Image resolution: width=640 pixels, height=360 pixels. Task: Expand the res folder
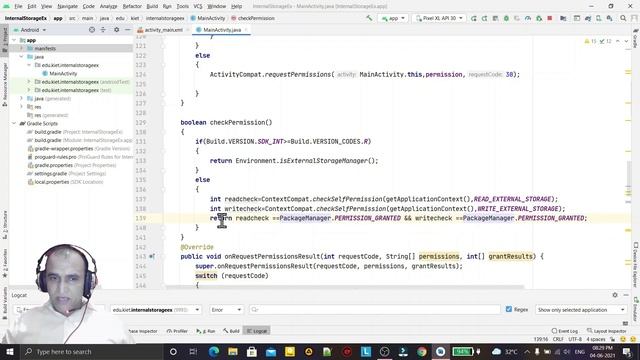coord(22,107)
